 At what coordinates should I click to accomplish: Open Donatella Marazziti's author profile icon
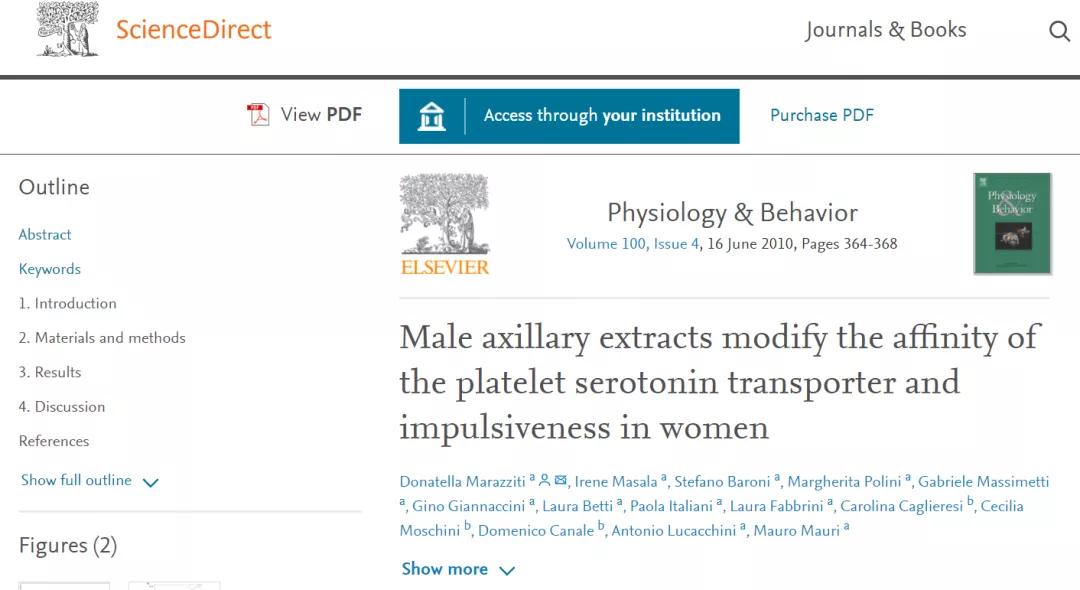(x=545, y=481)
